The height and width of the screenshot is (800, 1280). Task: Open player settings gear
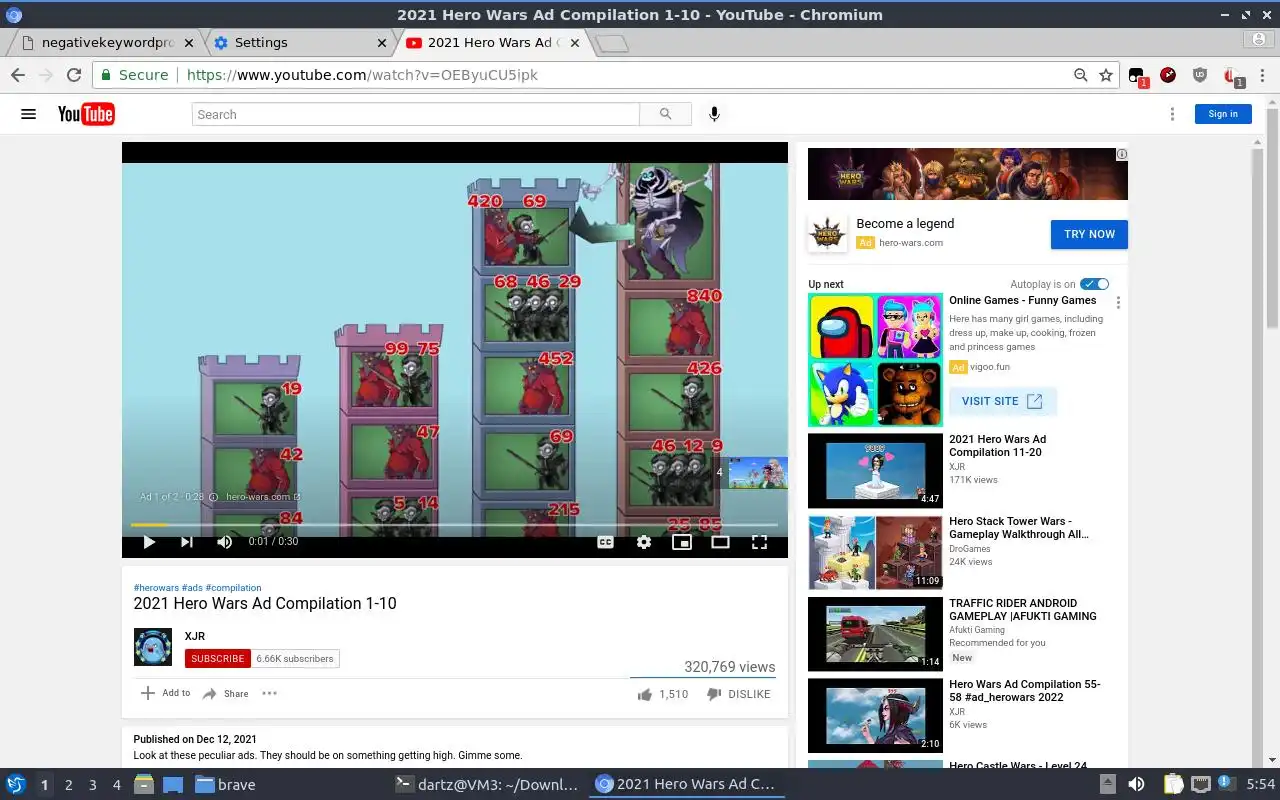click(x=644, y=542)
